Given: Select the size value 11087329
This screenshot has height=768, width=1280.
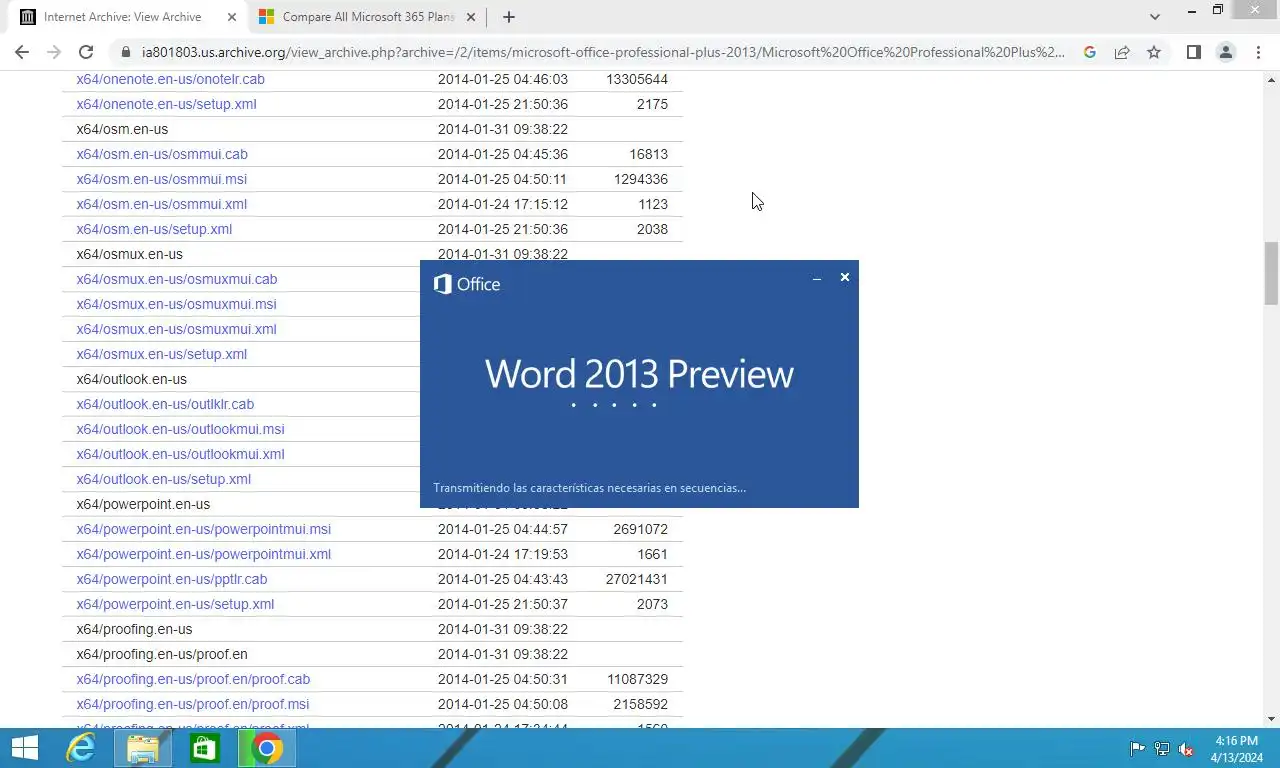Looking at the screenshot, I should (637, 679).
